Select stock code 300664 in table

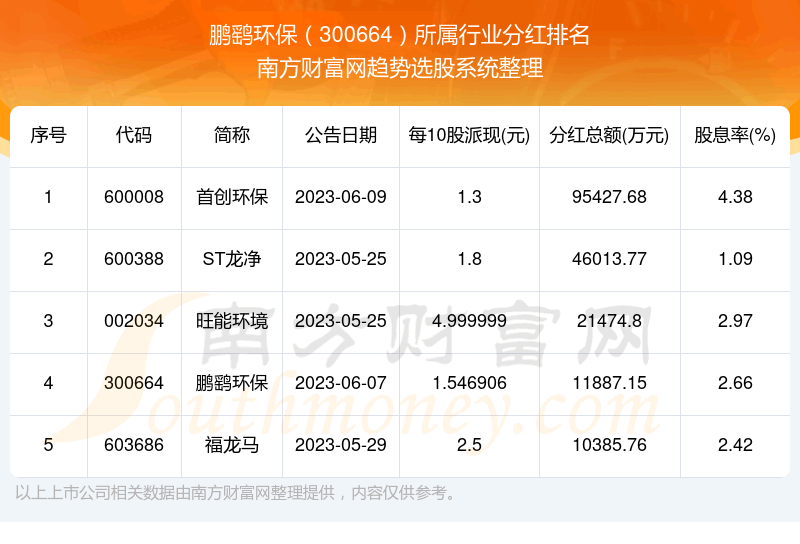(134, 383)
